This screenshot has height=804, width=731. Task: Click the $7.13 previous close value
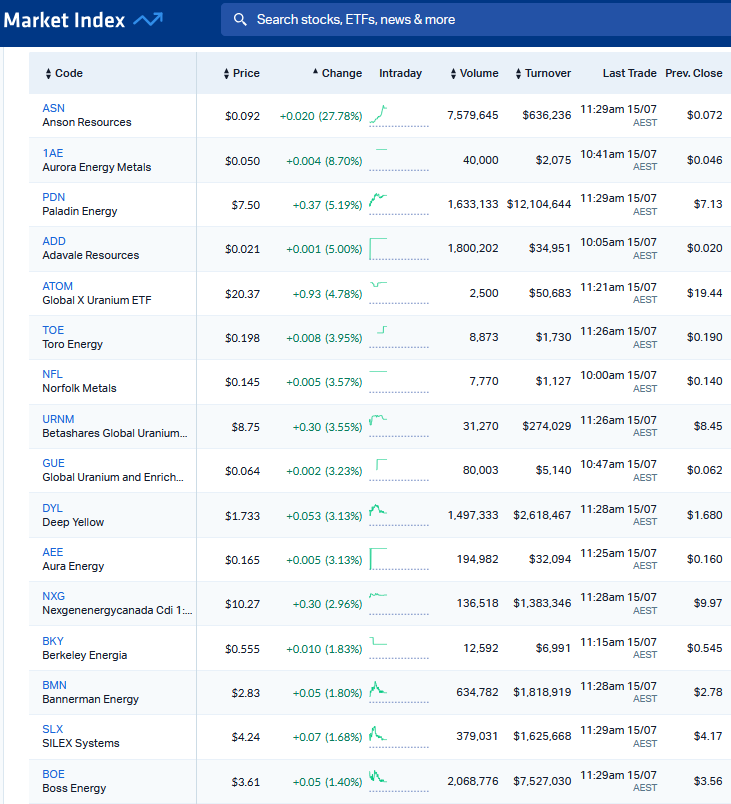pos(708,204)
